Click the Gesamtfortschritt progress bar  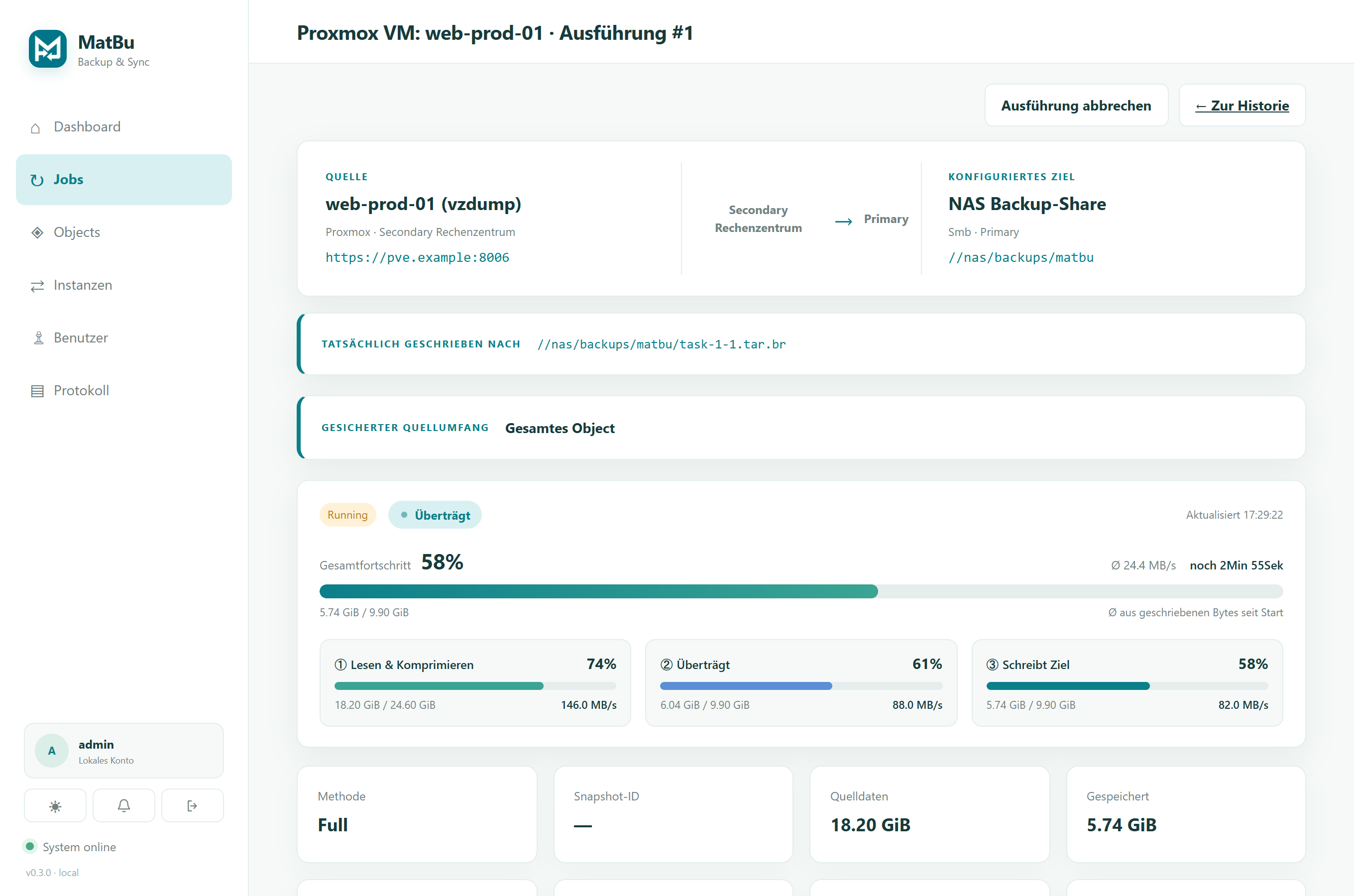coord(801,591)
